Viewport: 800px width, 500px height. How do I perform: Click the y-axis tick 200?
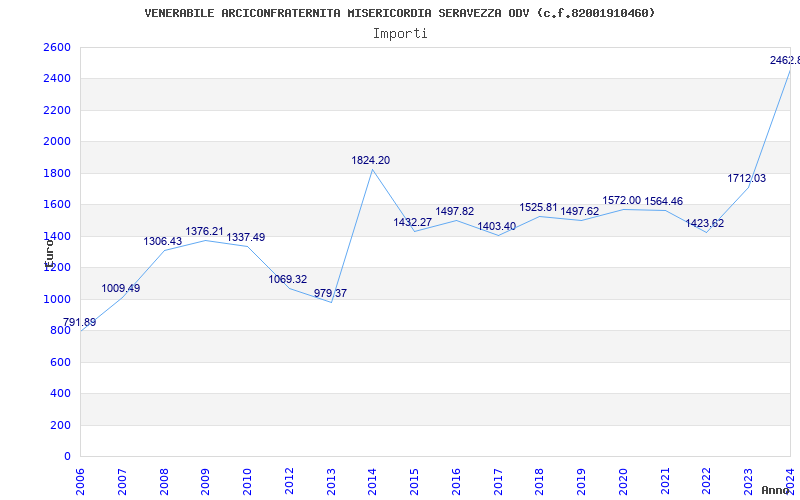click(60, 426)
